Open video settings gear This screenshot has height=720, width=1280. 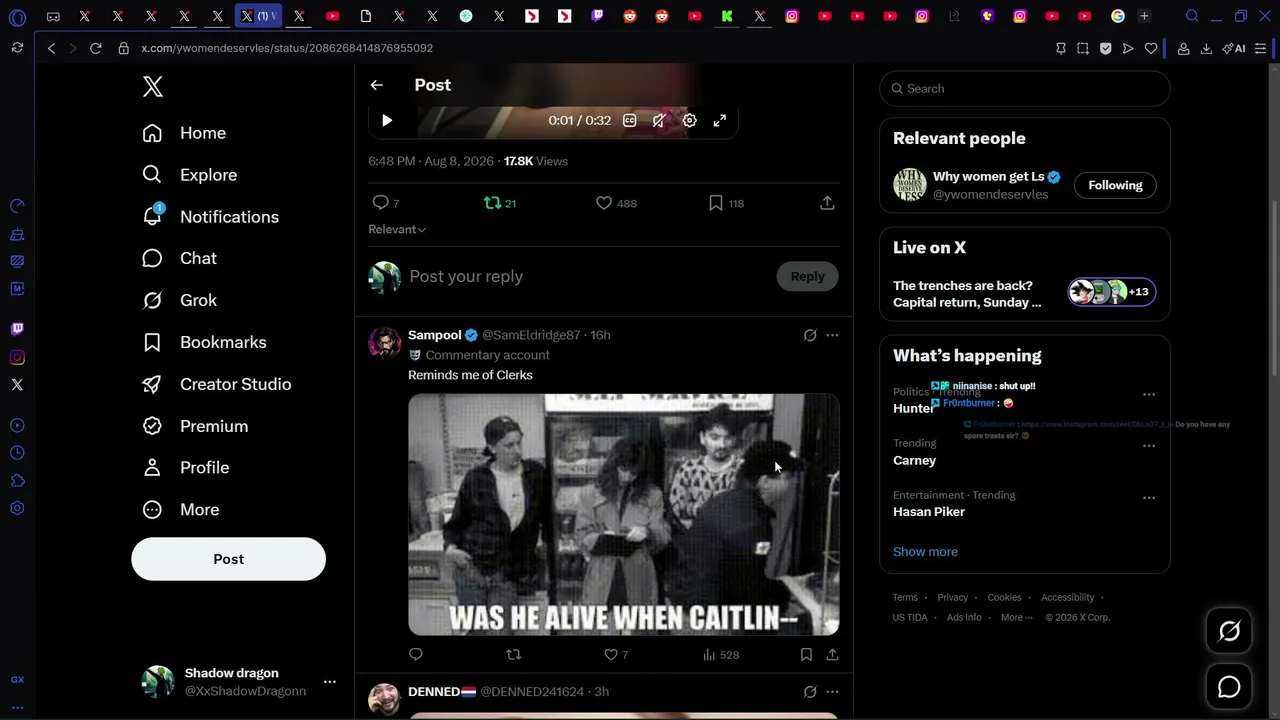point(689,120)
